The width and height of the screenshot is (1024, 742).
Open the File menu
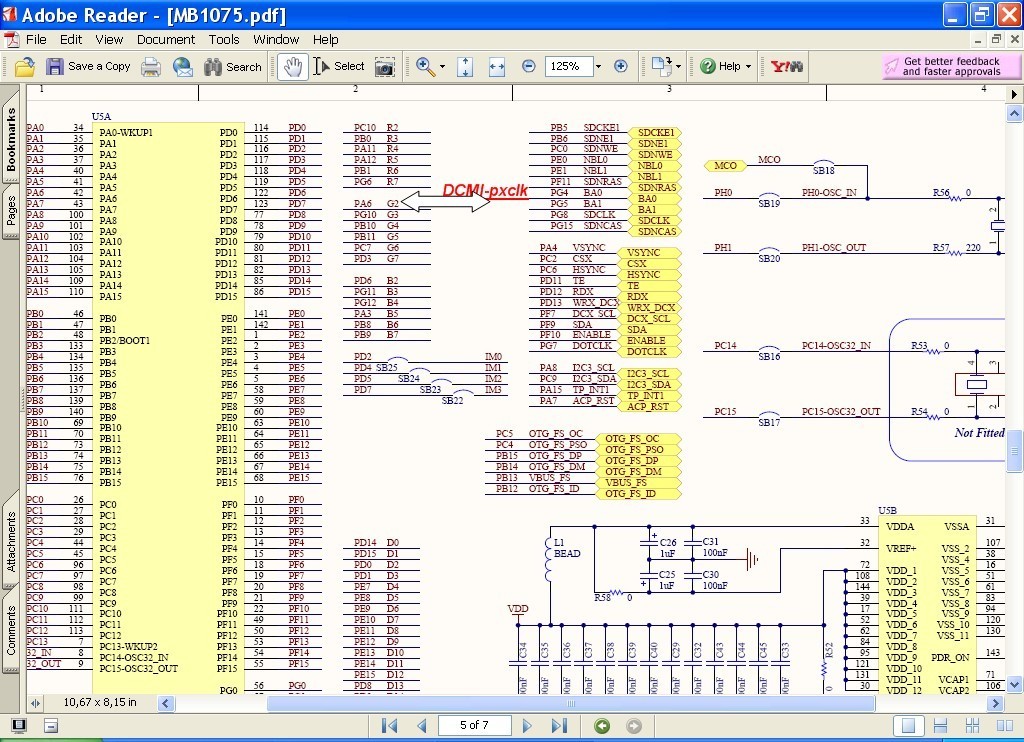click(x=36, y=40)
